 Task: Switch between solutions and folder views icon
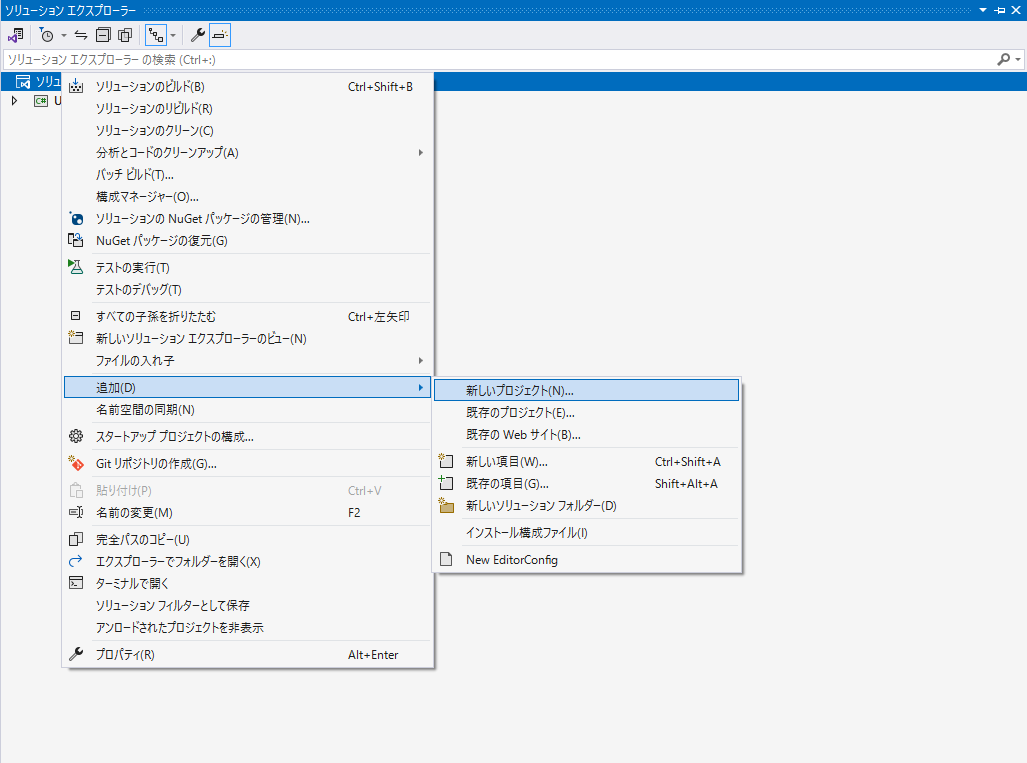click(x=16, y=35)
